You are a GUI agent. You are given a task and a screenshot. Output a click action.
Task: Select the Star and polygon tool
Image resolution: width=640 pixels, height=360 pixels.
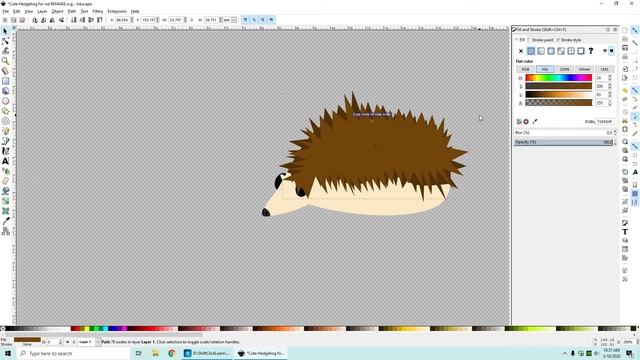[x=5, y=111]
